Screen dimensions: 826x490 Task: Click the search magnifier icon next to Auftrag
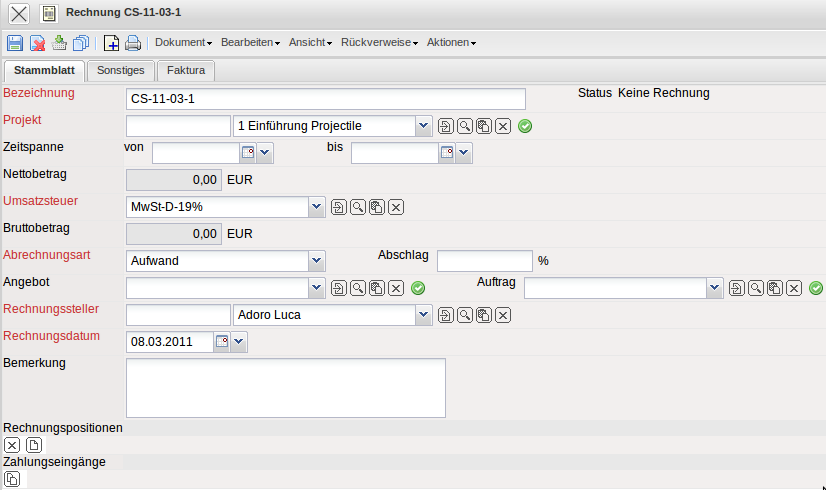[x=756, y=288]
